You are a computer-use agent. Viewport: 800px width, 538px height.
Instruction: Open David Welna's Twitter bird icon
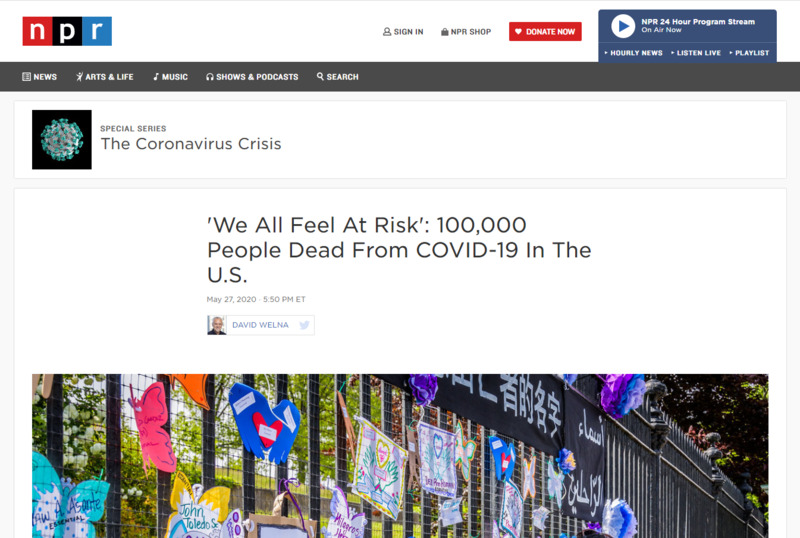(x=304, y=325)
